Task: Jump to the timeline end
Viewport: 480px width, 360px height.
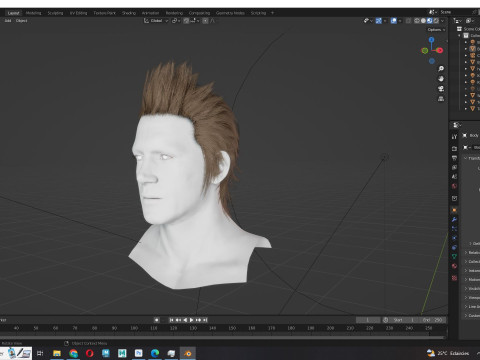Action: pos(205,320)
